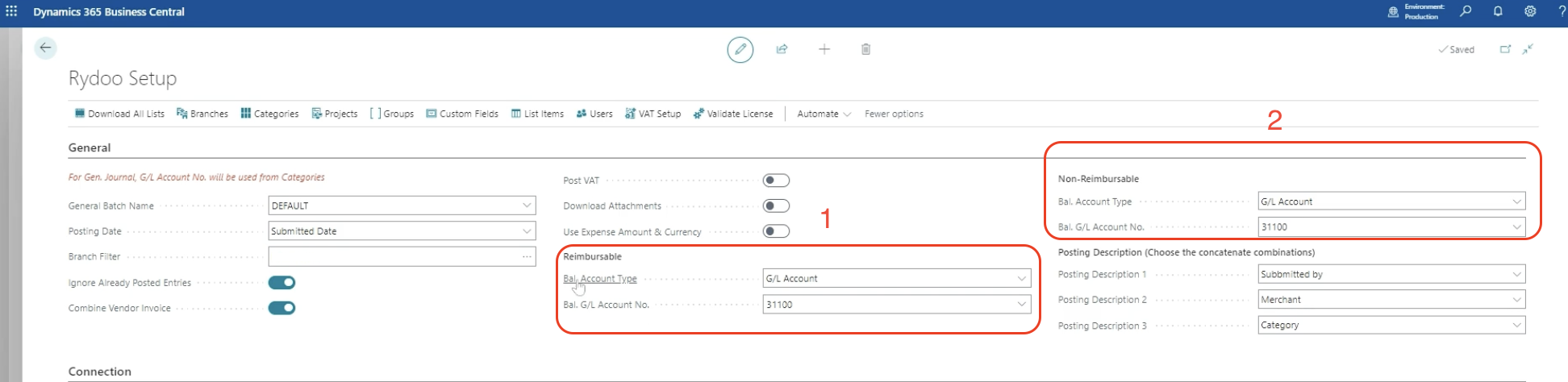Image resolution: width=1568 pixels, height=382 pixels.
Task: Click the share icon
Action: [x=782, y=49]
